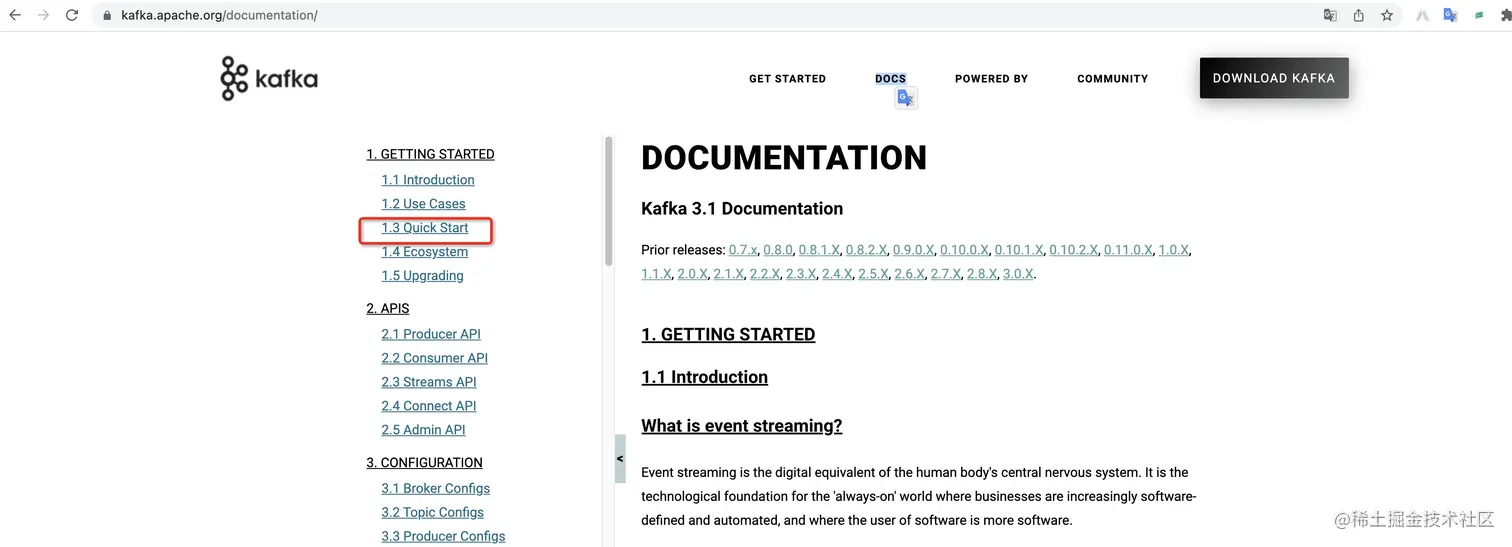Open the 2.6.X prior release link
The width and height of the screenshot is (1512, 547).
click(x=909, y=274)
